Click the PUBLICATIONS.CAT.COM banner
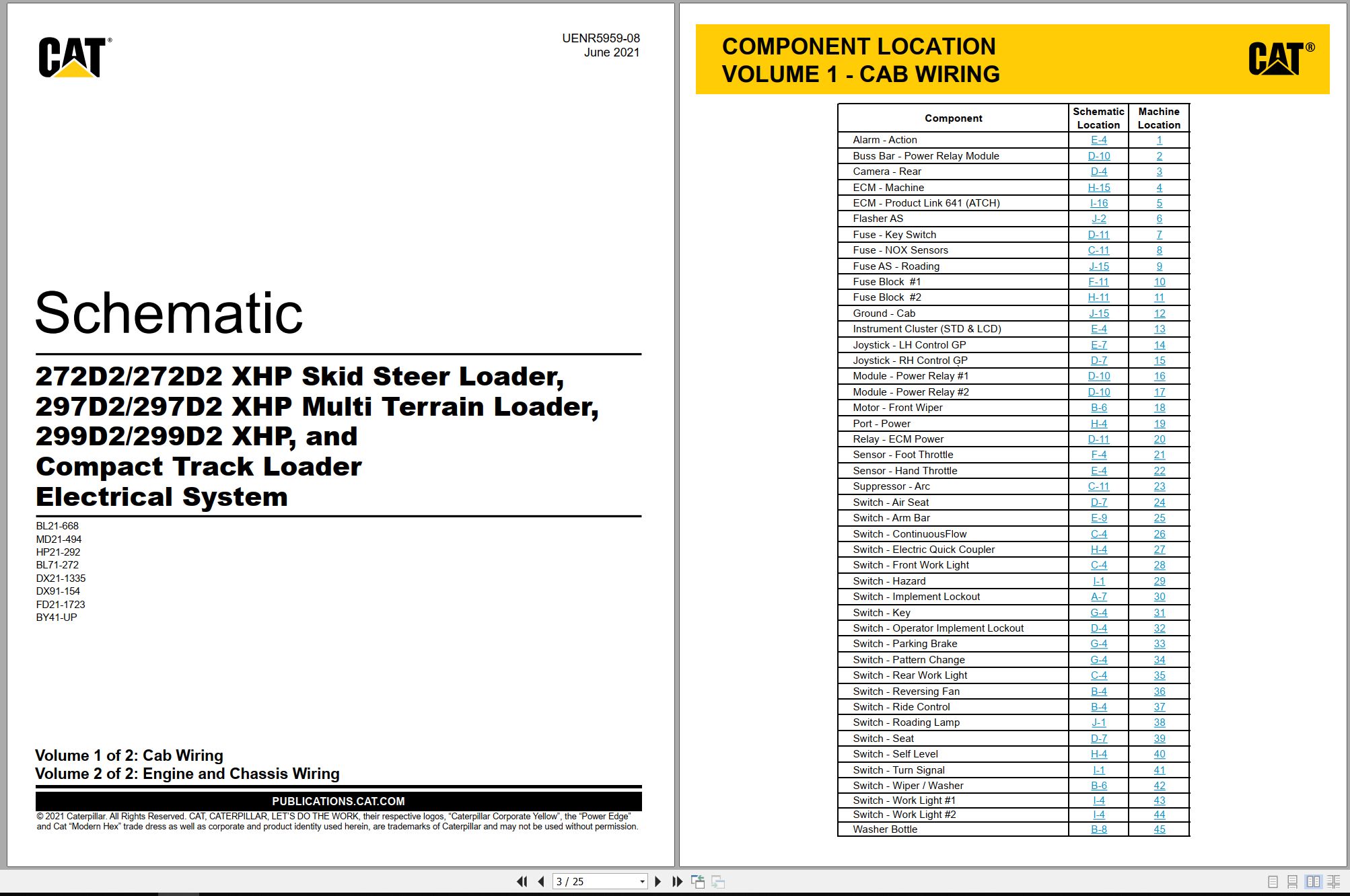The image size is (1350, 896). [x=339, y=801]
